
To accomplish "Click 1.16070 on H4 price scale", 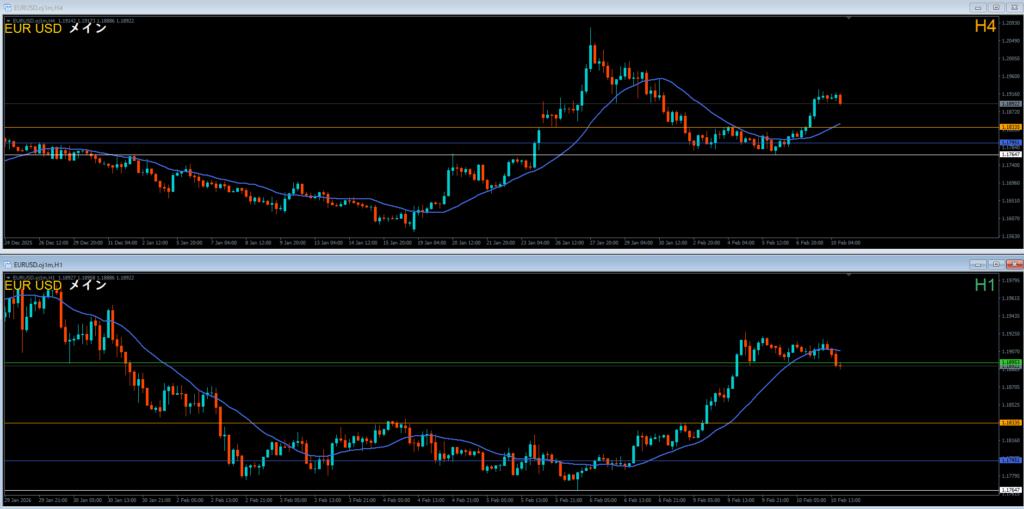I will click(x=1009, y=218).
